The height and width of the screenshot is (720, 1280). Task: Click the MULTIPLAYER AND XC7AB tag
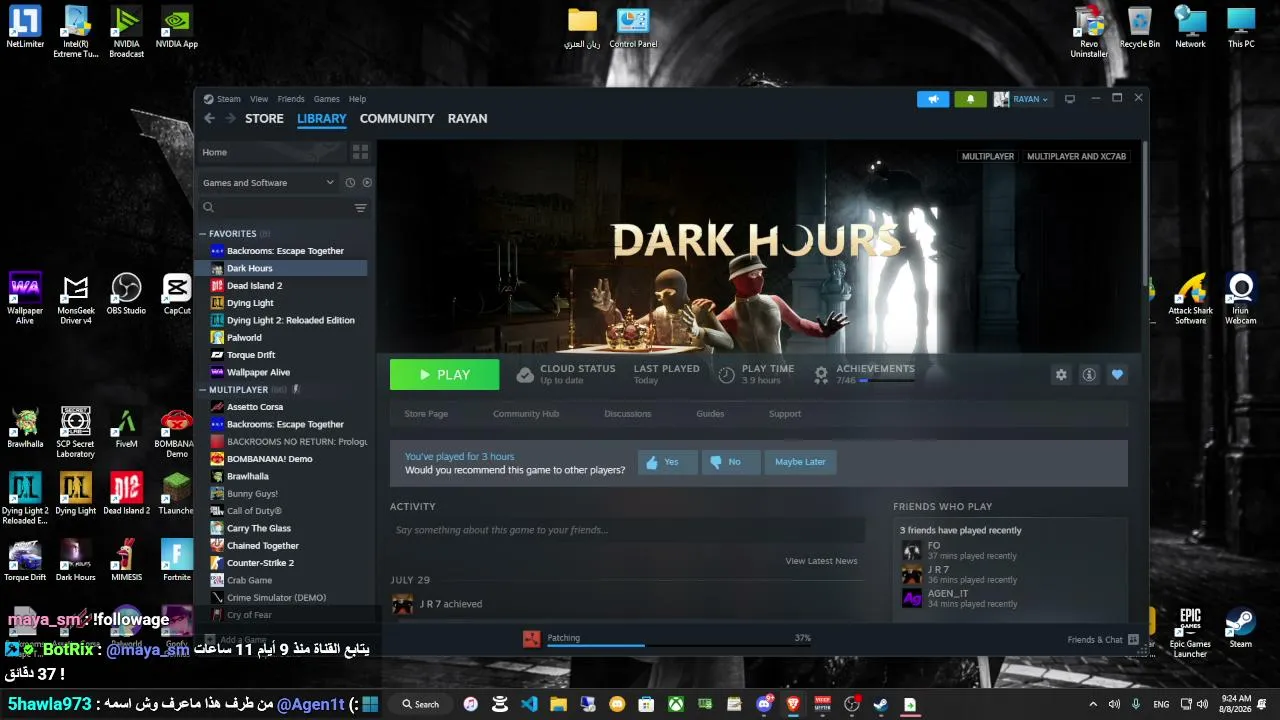1076,157
